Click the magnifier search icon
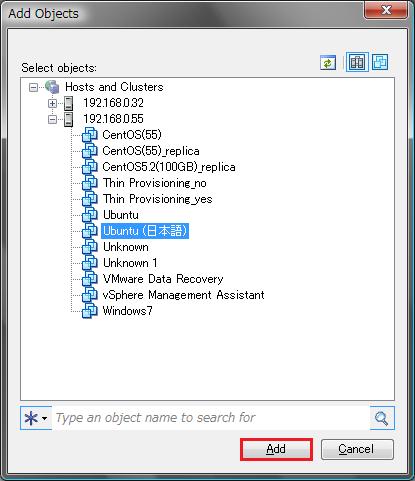The image size is (415, 481). [382, 418]
